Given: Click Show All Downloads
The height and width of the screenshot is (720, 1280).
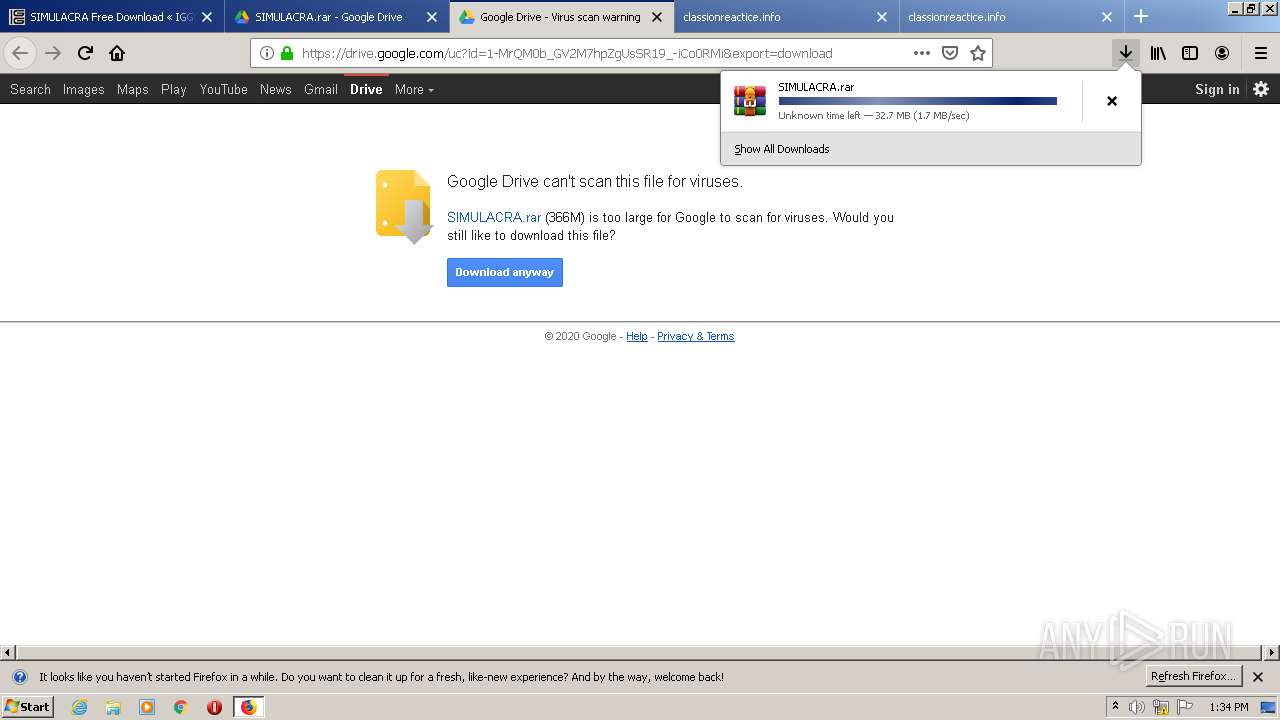Looking at the screenshot, I should pyautogui.click(x=782, y=149).
